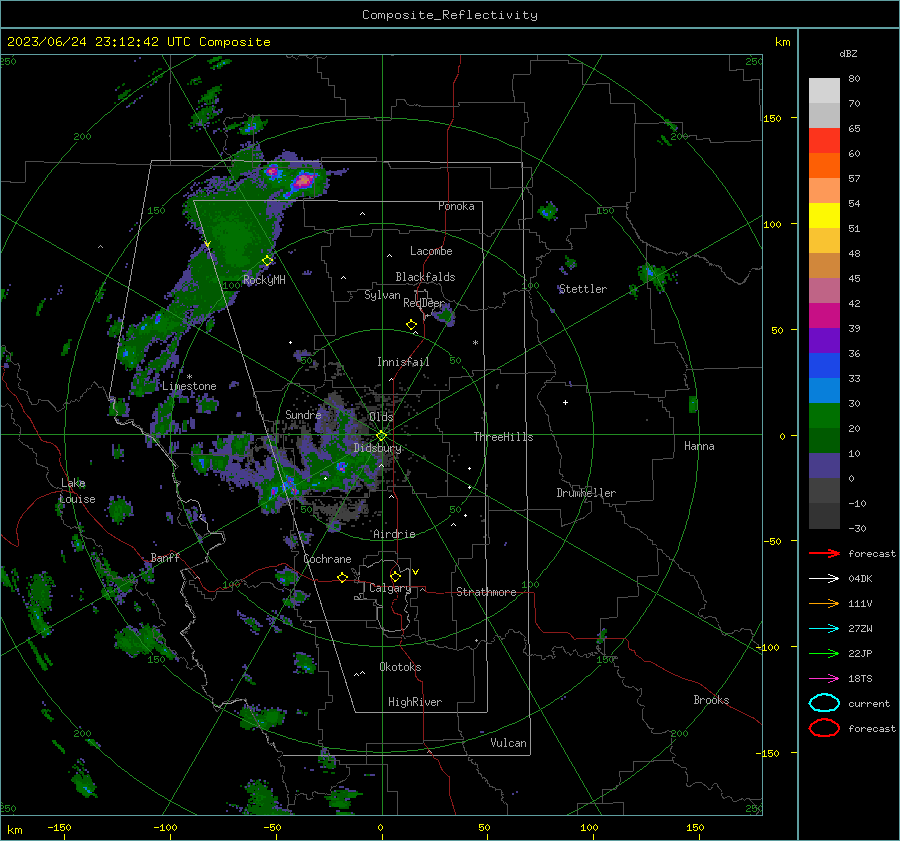Click the RockyMH label

[x=264, y=280]
